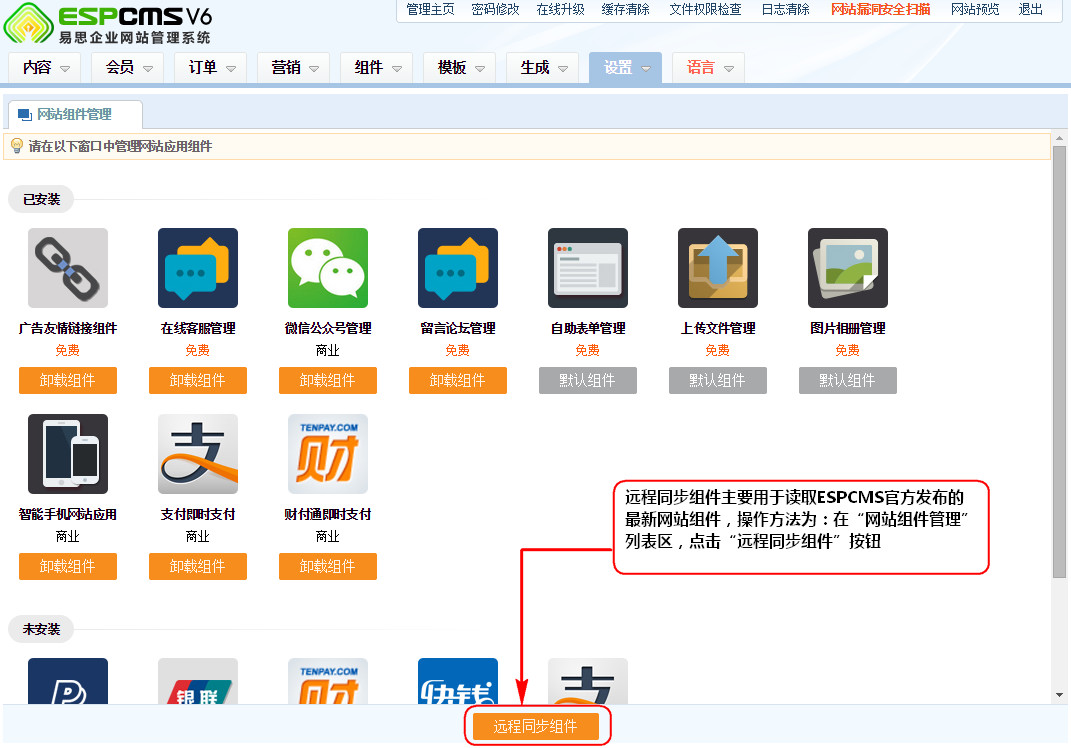The image size is (1071, 748).
Task: Open the 图片相册管理 photo album icon
Action: (x=848, y=268)
